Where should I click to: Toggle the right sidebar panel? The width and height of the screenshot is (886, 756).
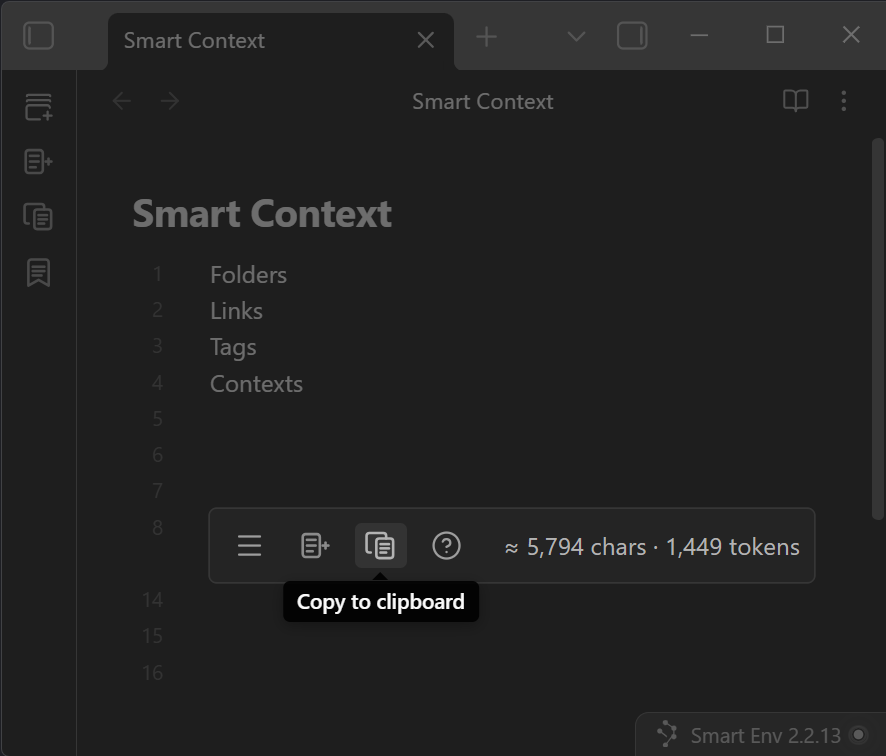[632, 37]
